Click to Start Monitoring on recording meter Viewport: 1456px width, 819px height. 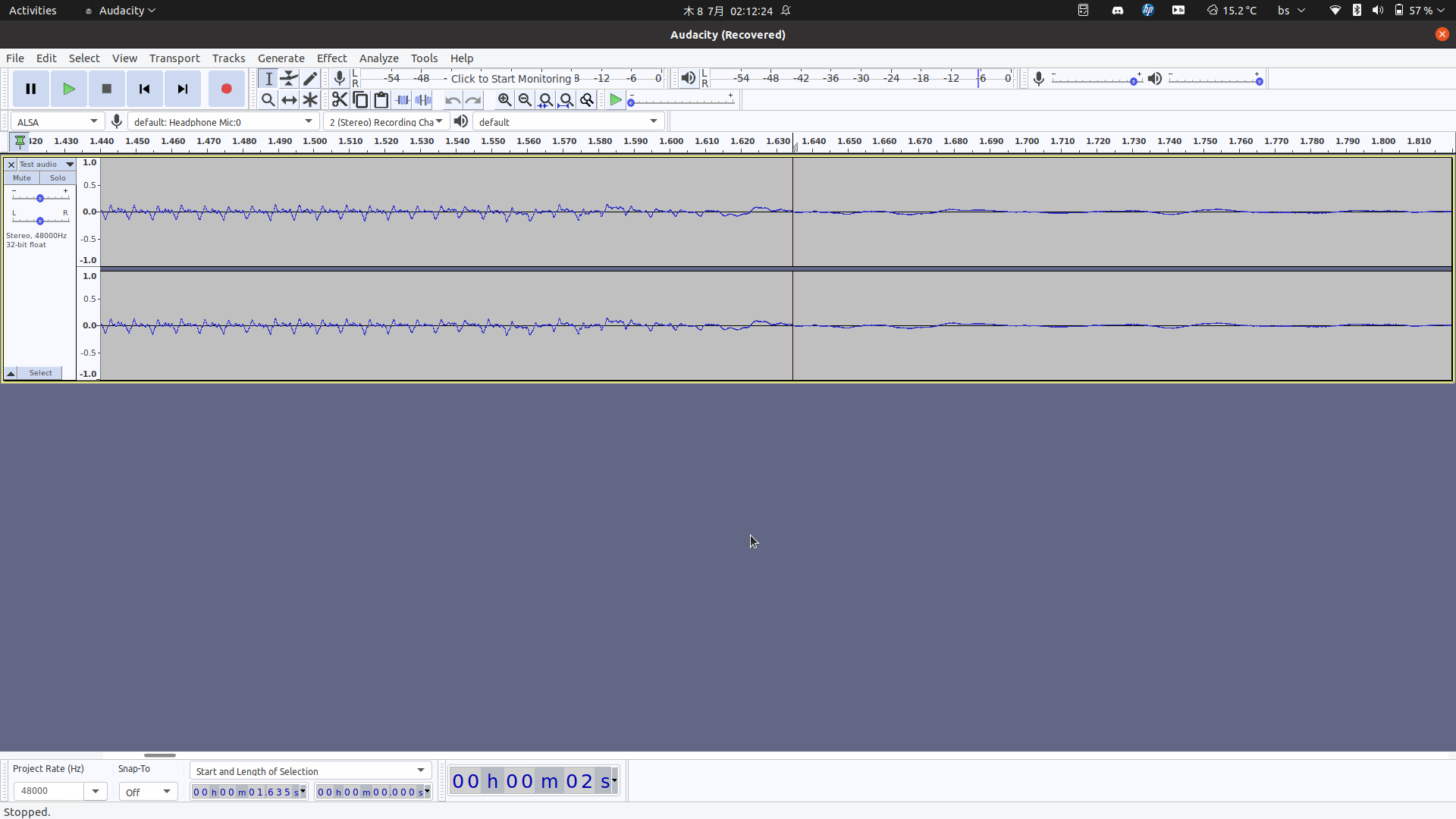514,78
